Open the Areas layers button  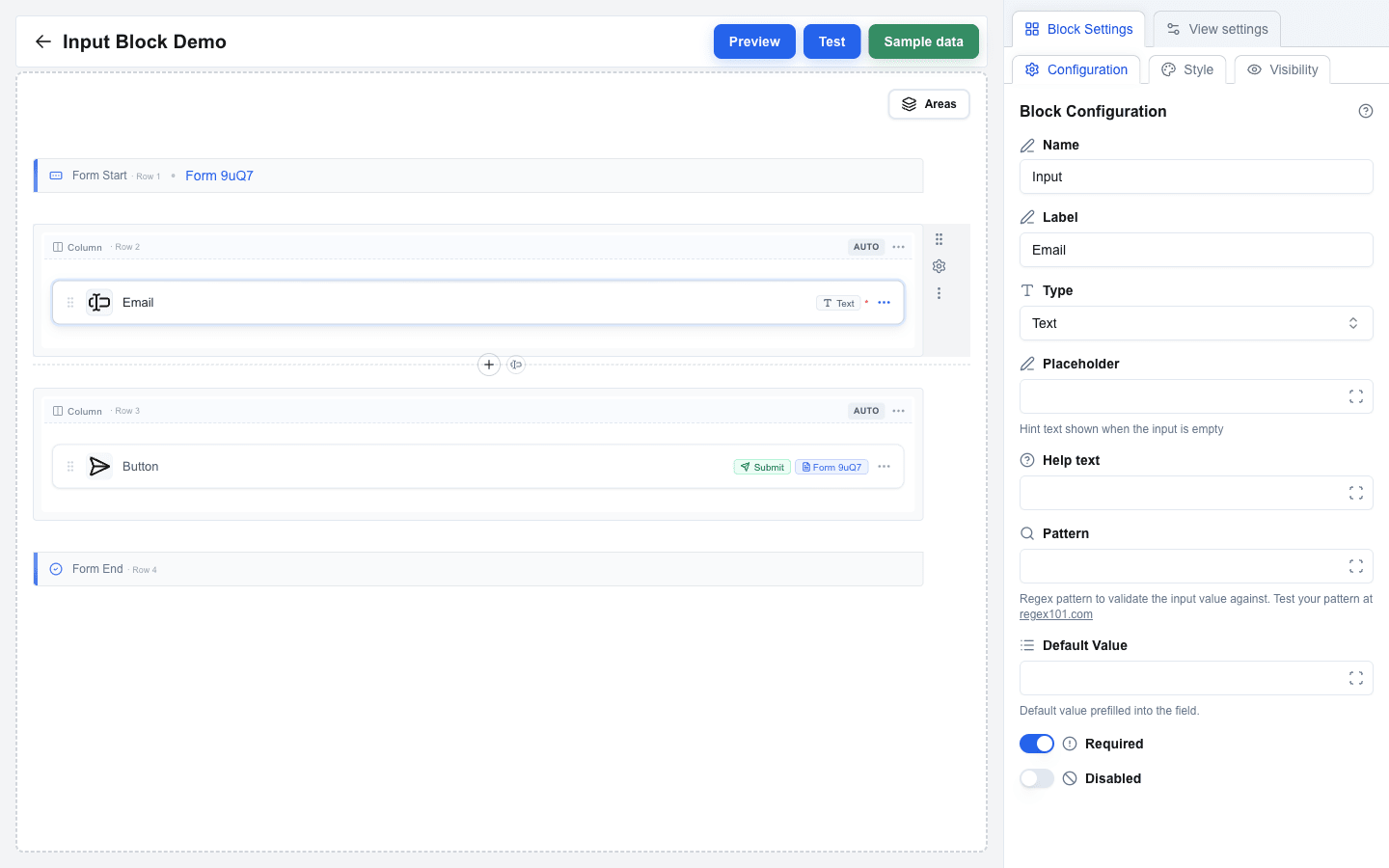click(929, 104)
